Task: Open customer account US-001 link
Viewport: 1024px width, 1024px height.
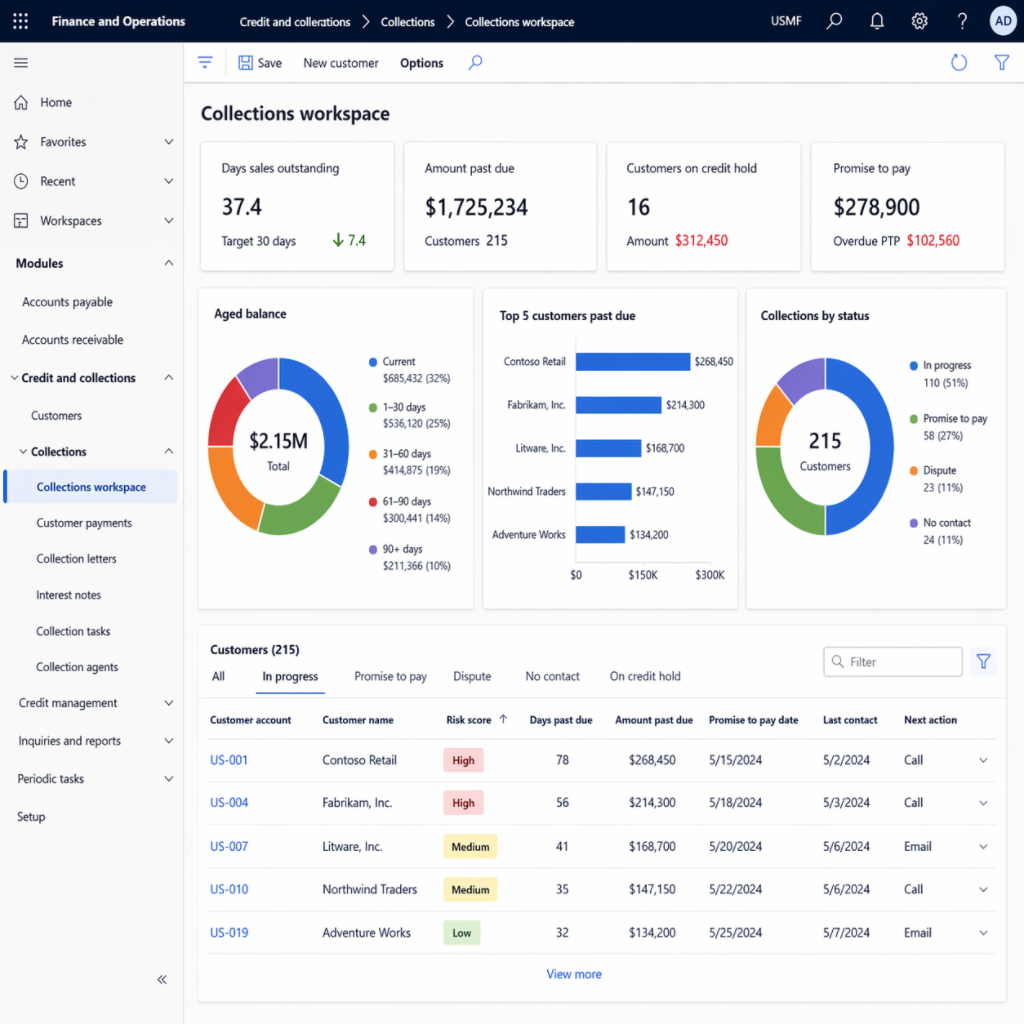Action: click(229, 760)
